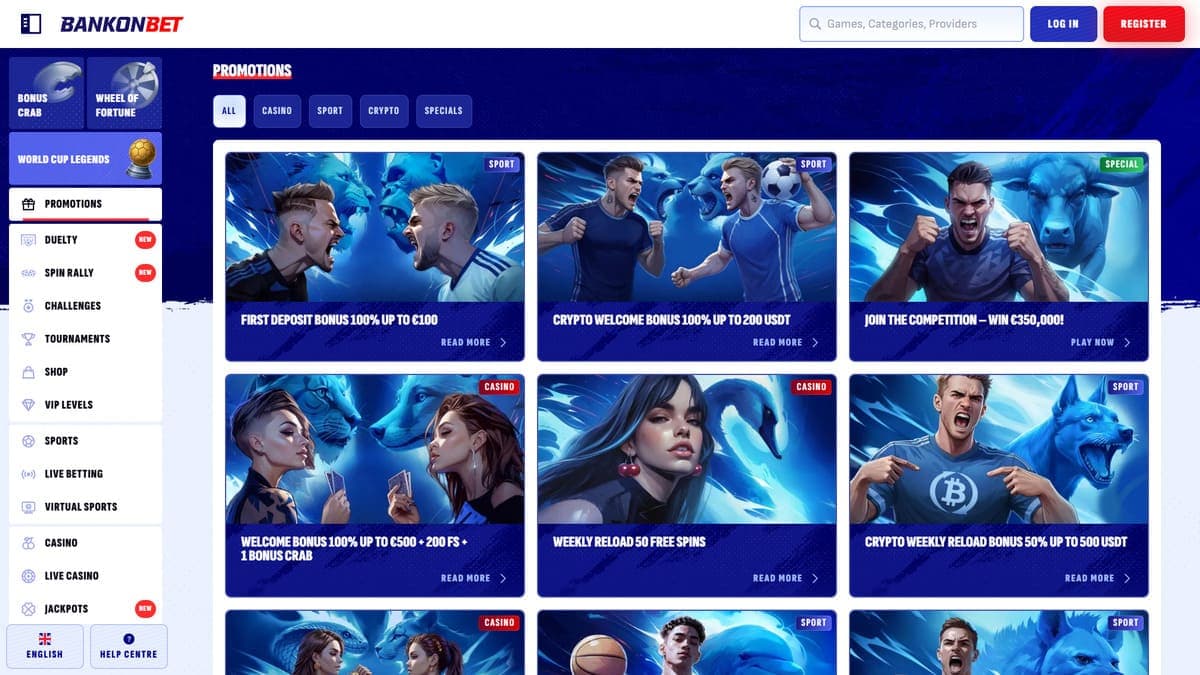Viewport: 1200px width, 675px height.
Task: Click arrow beside Play Now
Action: coord(1127,342)
